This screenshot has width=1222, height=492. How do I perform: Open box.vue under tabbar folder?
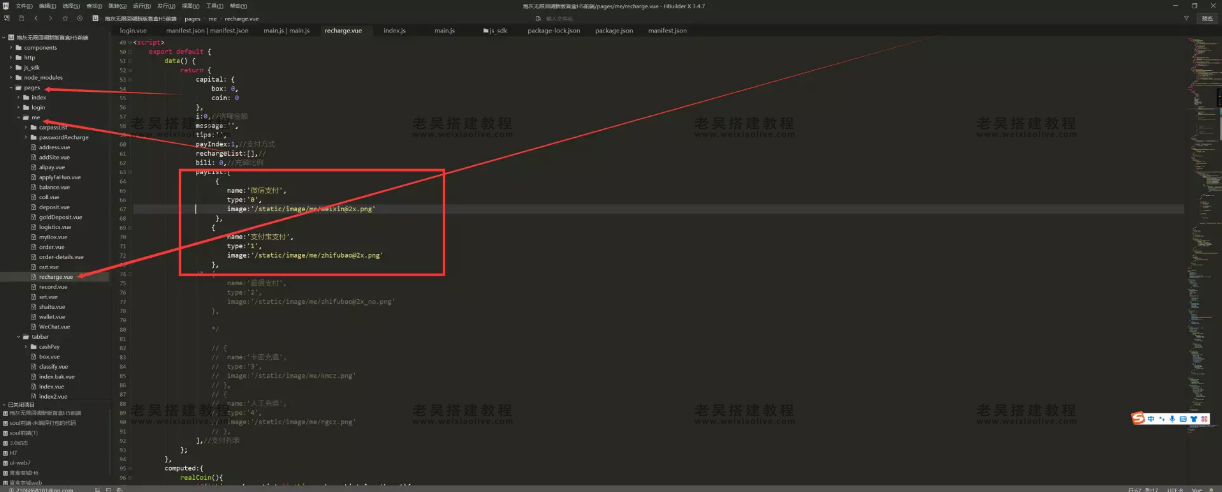pos(50,357)
